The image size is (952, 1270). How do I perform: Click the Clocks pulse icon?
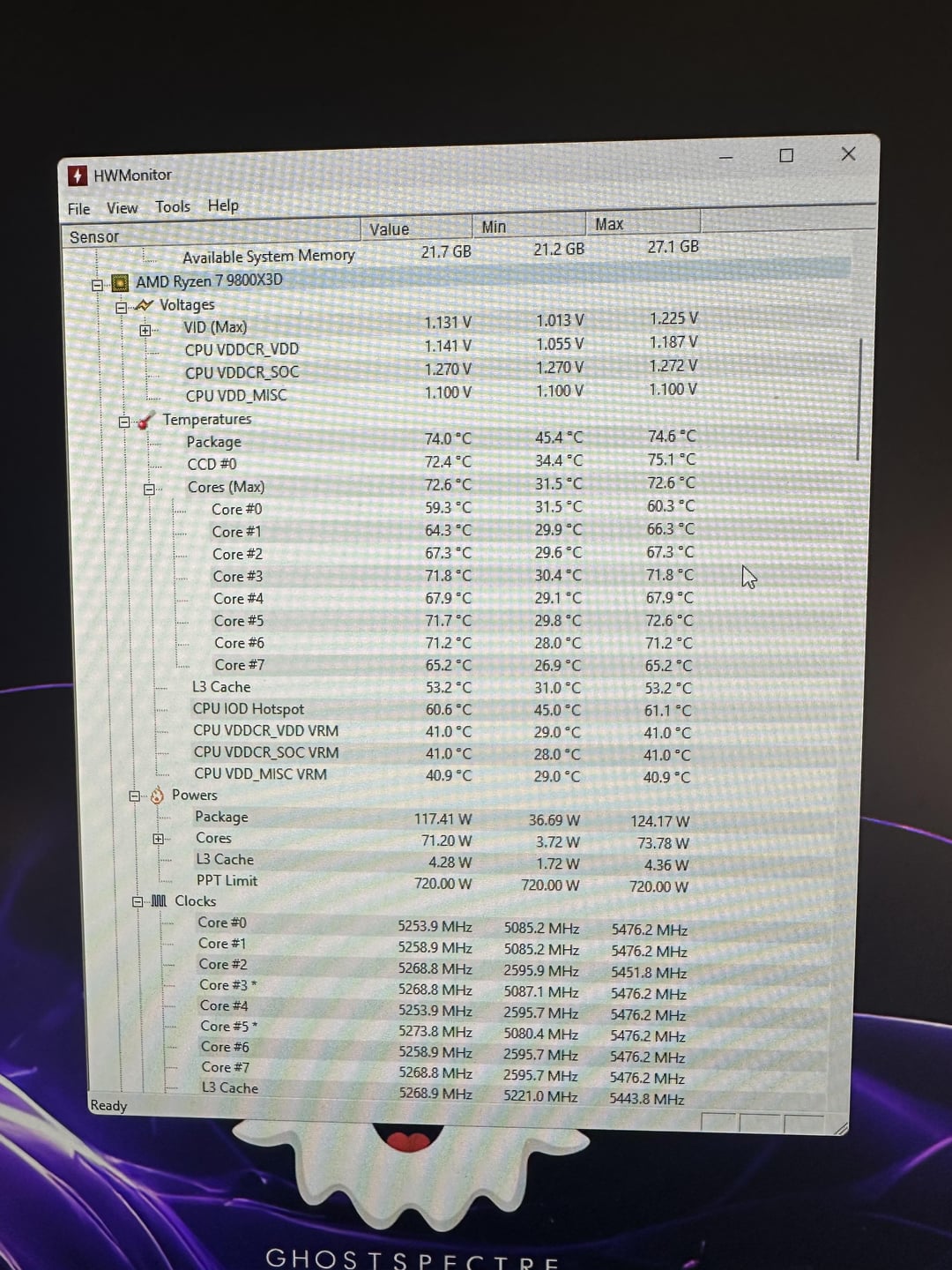159,901
